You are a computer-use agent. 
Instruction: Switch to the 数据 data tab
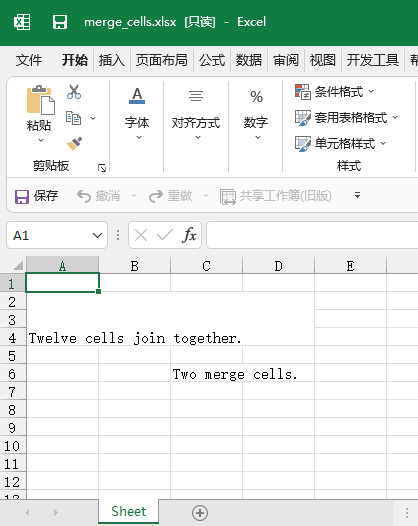pos(249,60)
